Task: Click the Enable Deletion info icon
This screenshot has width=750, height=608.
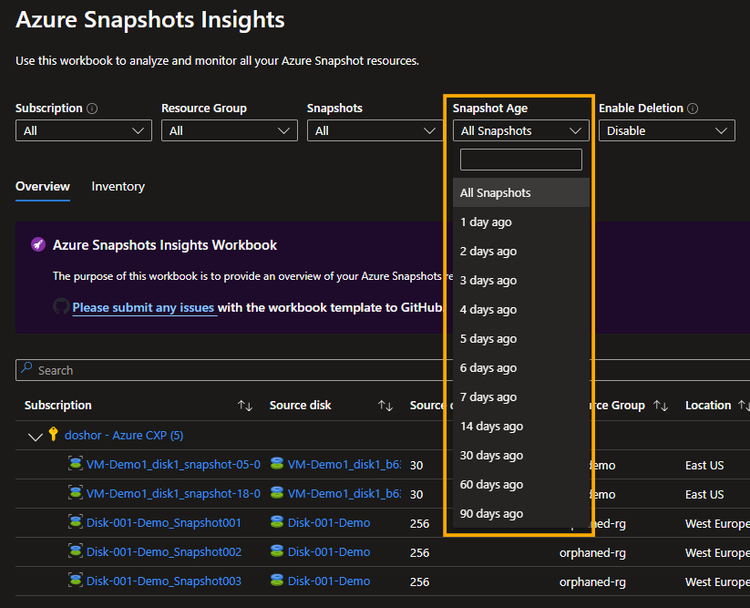Action: pos(693,108)
